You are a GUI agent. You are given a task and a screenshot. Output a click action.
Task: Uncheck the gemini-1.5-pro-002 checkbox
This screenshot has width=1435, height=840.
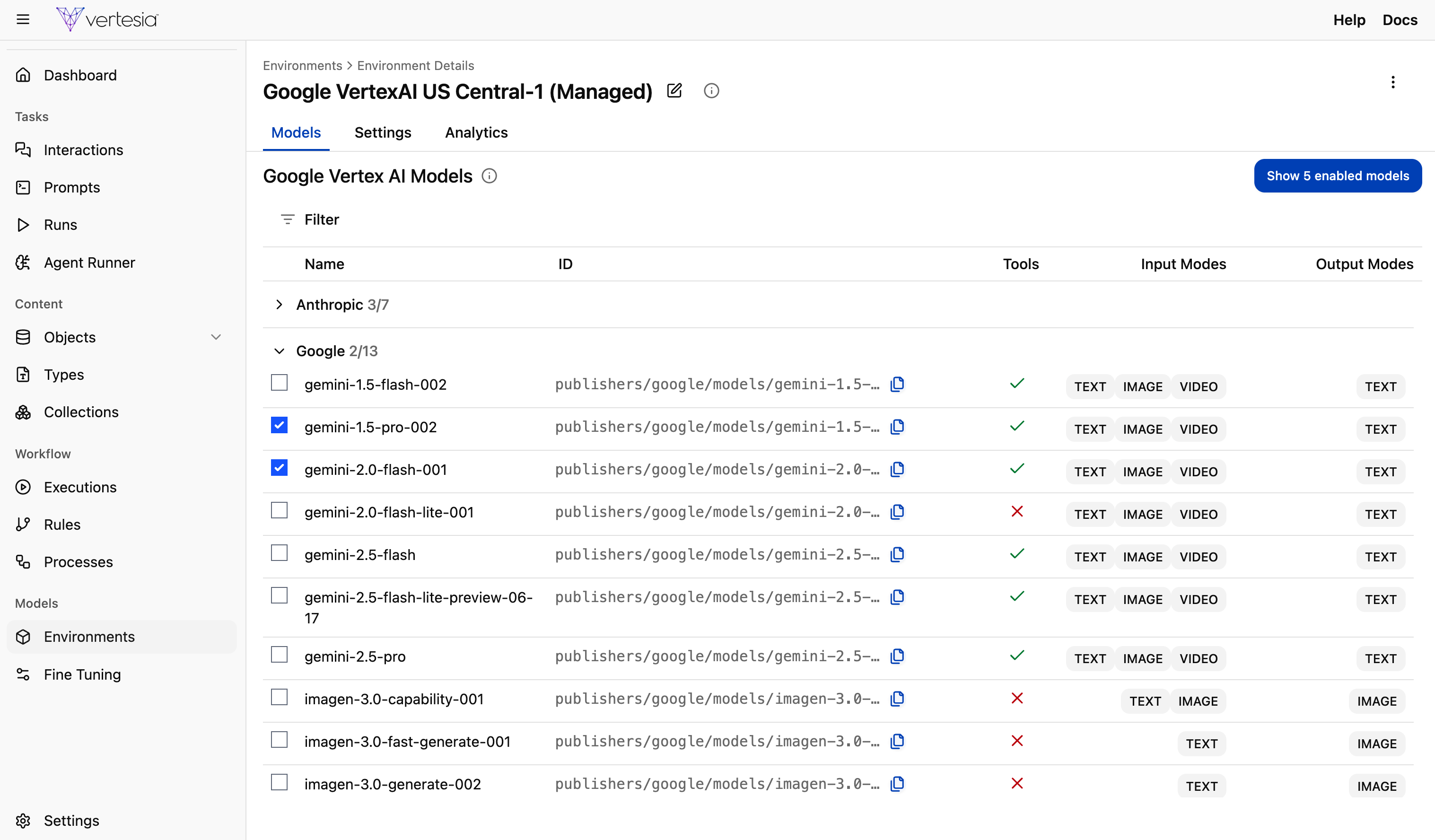point(279,425)
